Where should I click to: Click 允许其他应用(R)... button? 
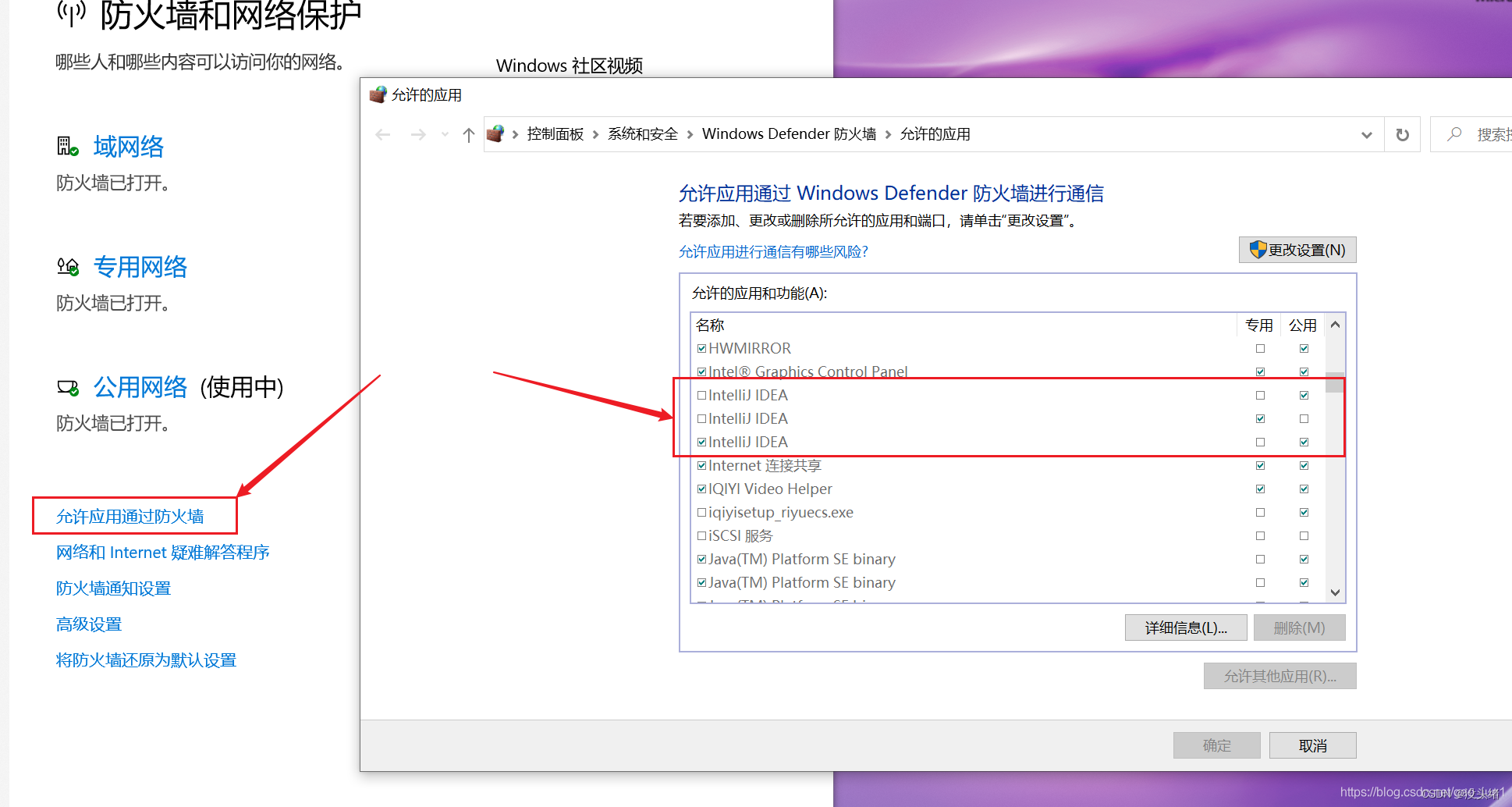point(1280,676)
